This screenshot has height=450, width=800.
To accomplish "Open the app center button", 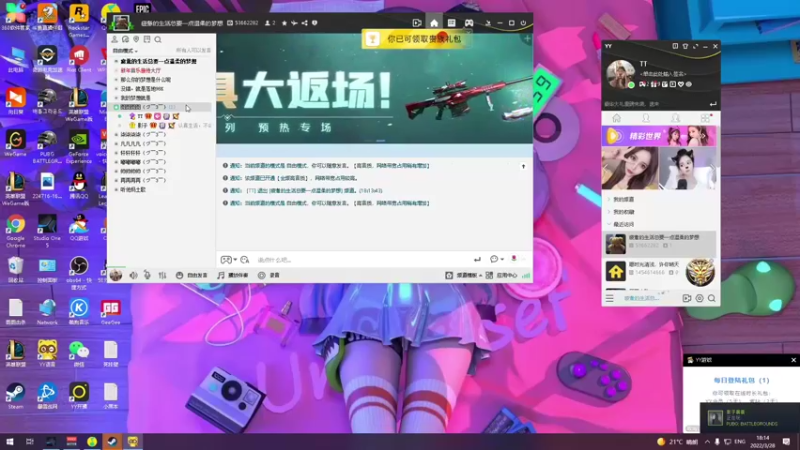I will coord(502,276).
